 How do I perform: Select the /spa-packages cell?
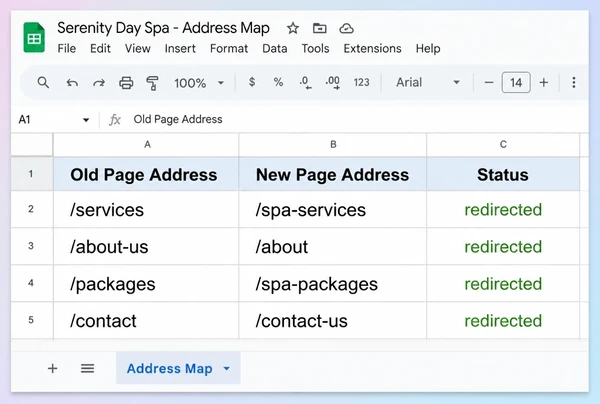(333, 283)
